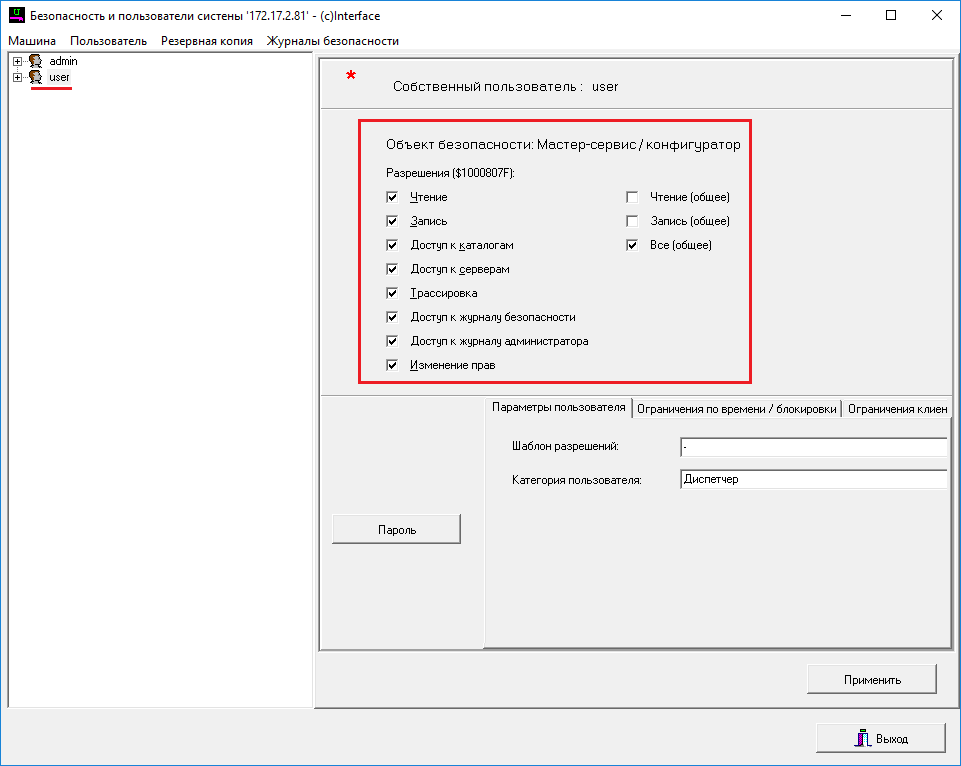Expand the user tree node
This screenshot has height=766, width=961.
pyautogui.click(x=17, y=77)
